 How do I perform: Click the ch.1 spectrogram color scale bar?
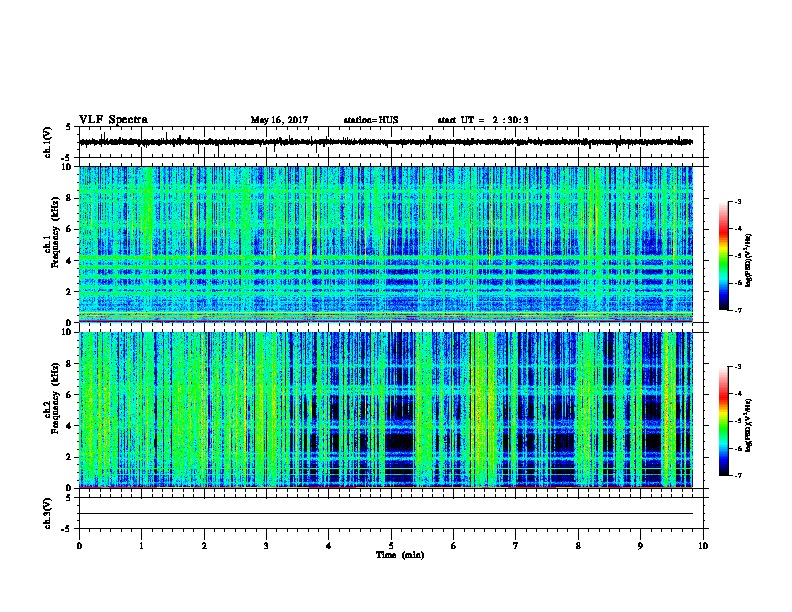723,256
